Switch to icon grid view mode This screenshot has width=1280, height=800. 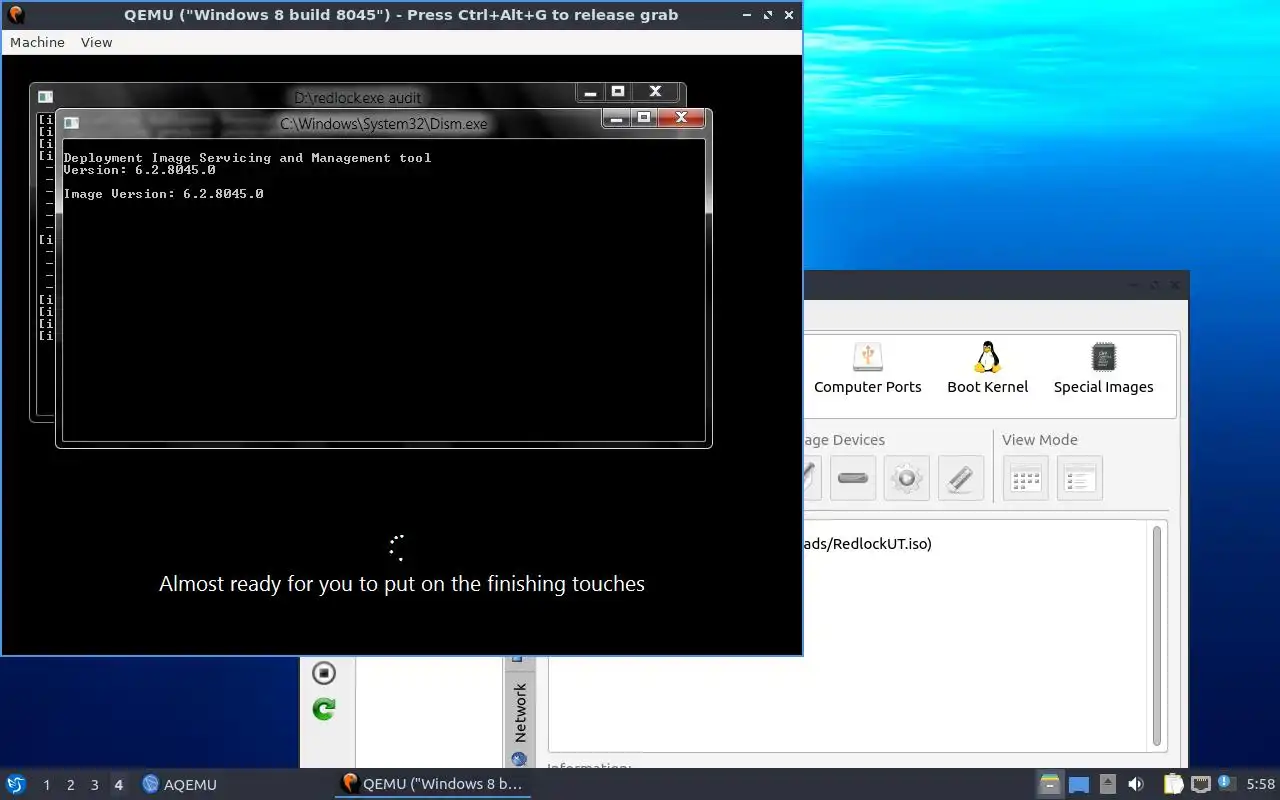(x=1026, y=478)
